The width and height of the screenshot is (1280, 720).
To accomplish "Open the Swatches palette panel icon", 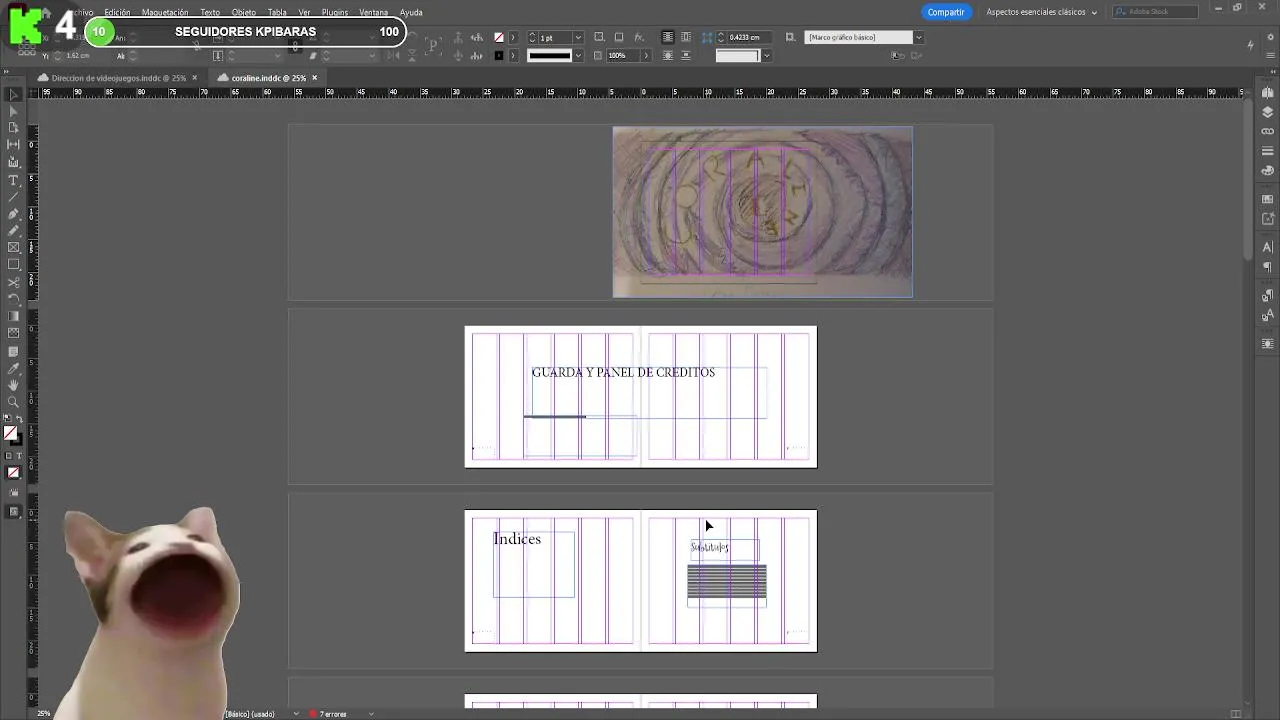I will pos(1268,199).
